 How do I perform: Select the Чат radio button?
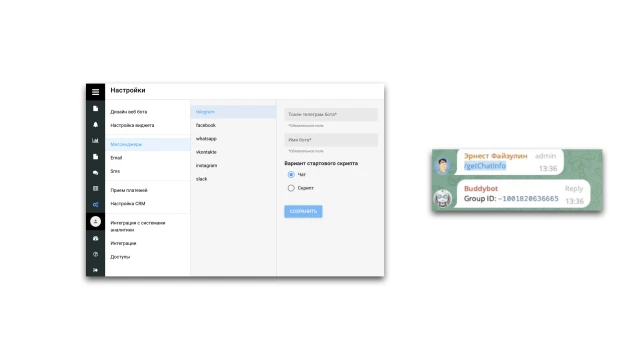click(x=291, y=175)
